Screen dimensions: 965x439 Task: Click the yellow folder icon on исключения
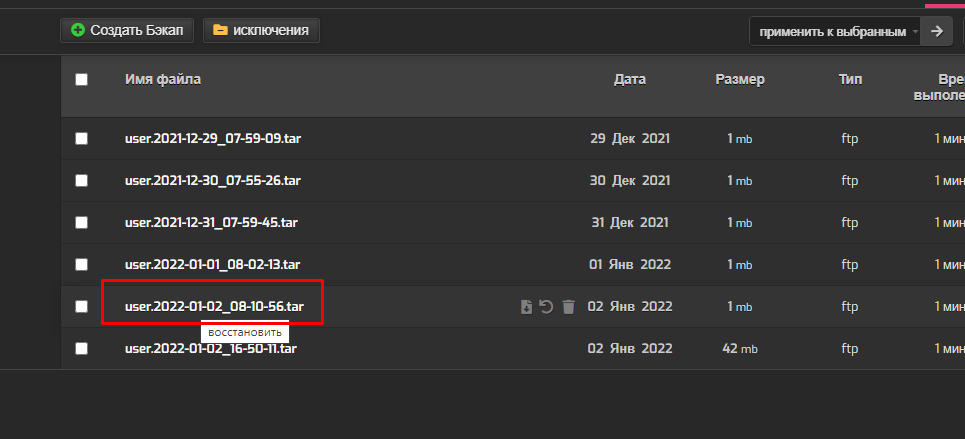tap(220, 30)
